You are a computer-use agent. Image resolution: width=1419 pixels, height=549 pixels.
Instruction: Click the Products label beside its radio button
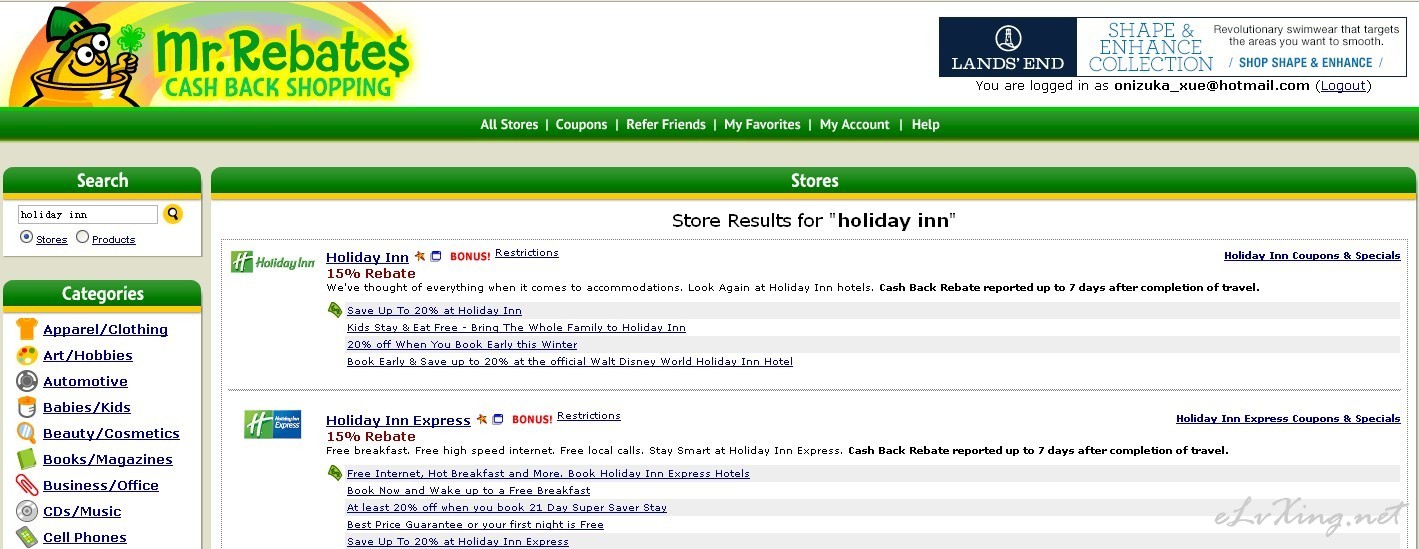point(113,240)
